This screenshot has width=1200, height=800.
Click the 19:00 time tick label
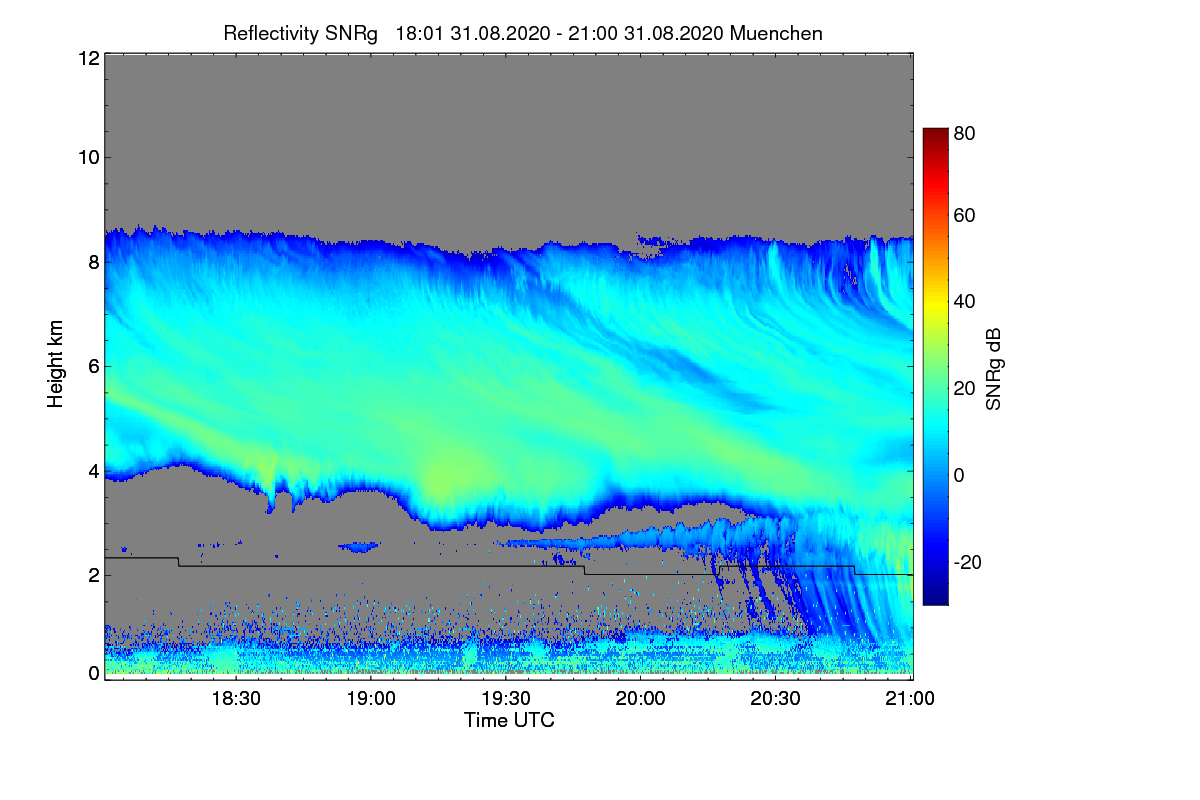tap(372, 699)
